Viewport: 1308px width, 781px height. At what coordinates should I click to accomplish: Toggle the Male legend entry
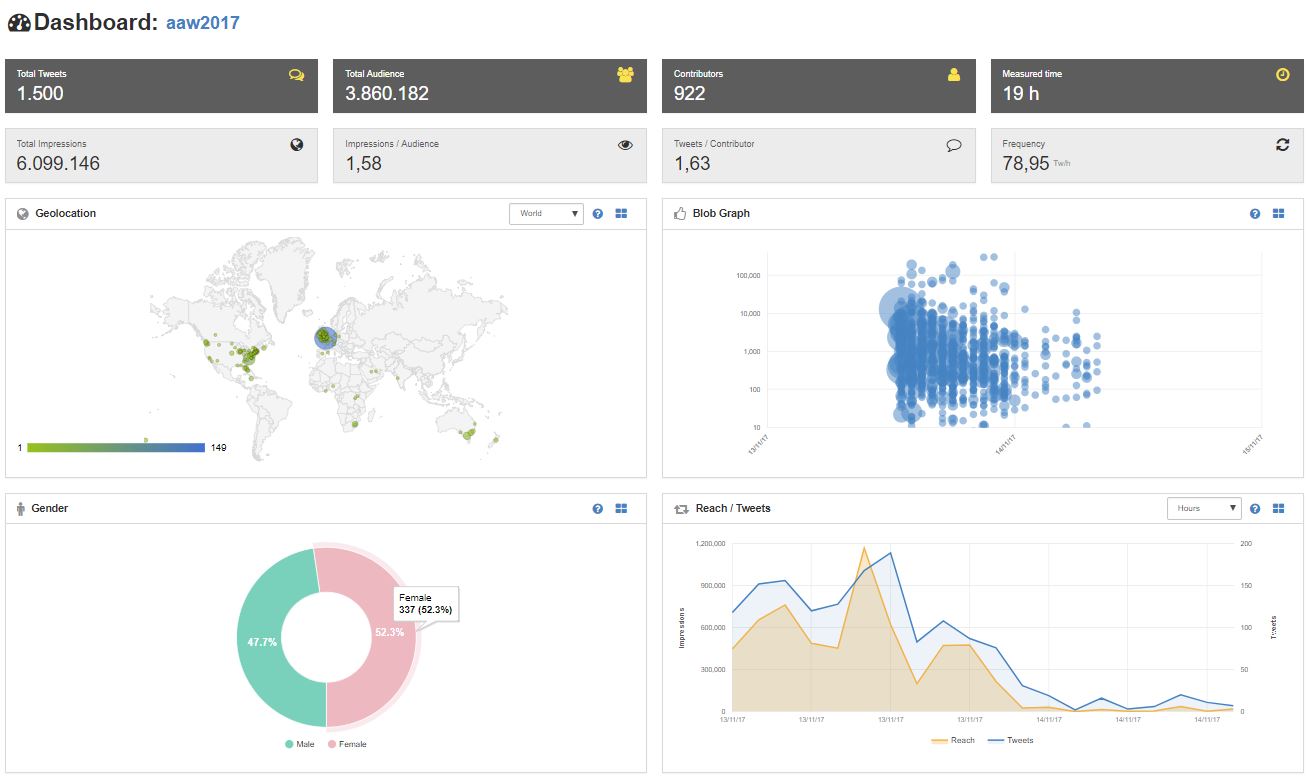[x=300, y=744]
